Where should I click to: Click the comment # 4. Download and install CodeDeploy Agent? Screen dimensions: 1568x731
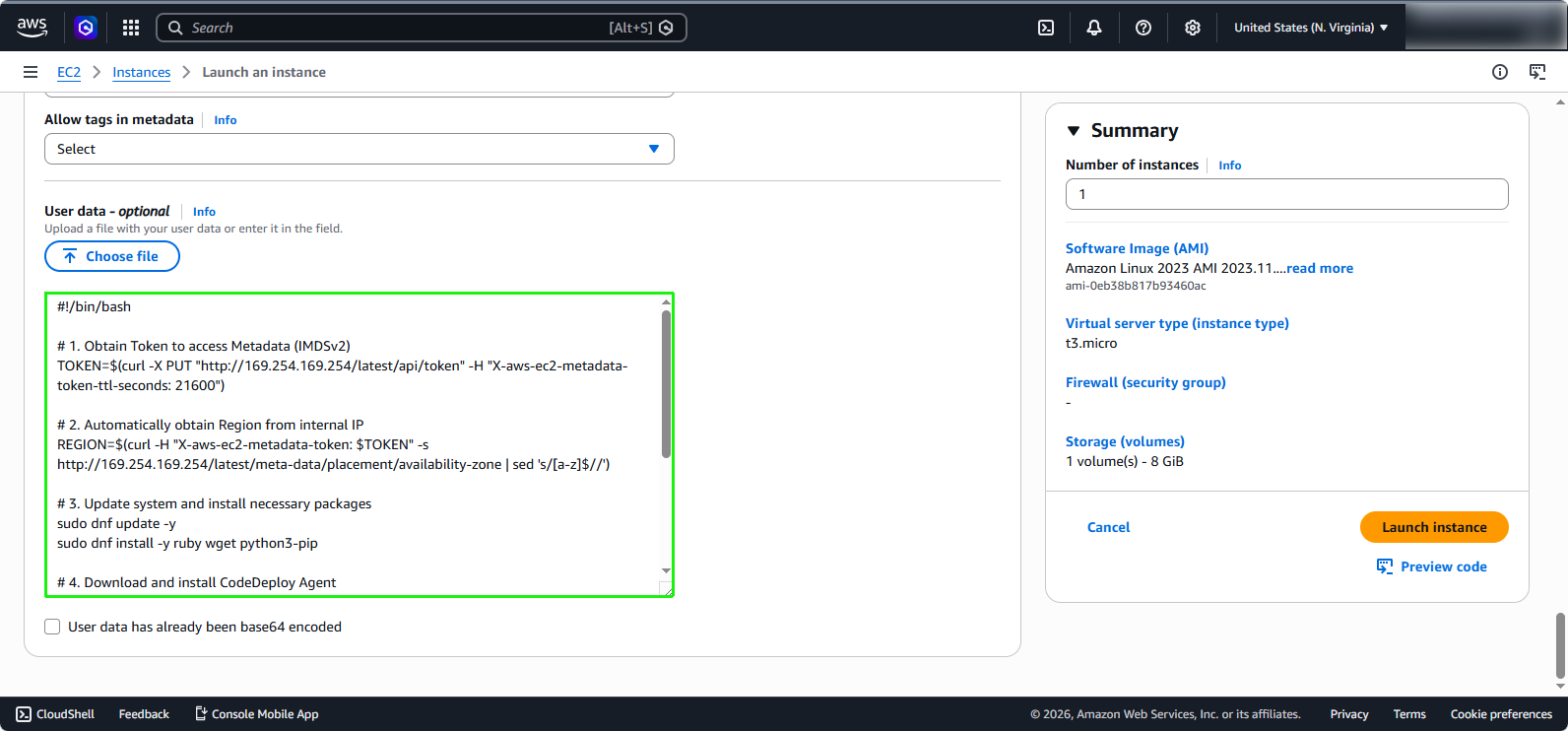pos(196,582)
